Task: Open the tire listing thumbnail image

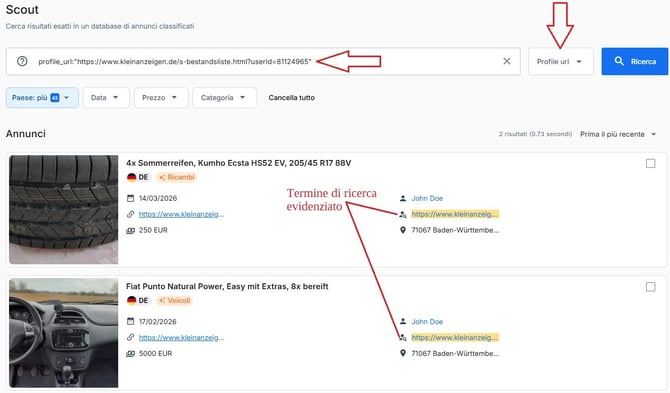Action: (64, 209)
